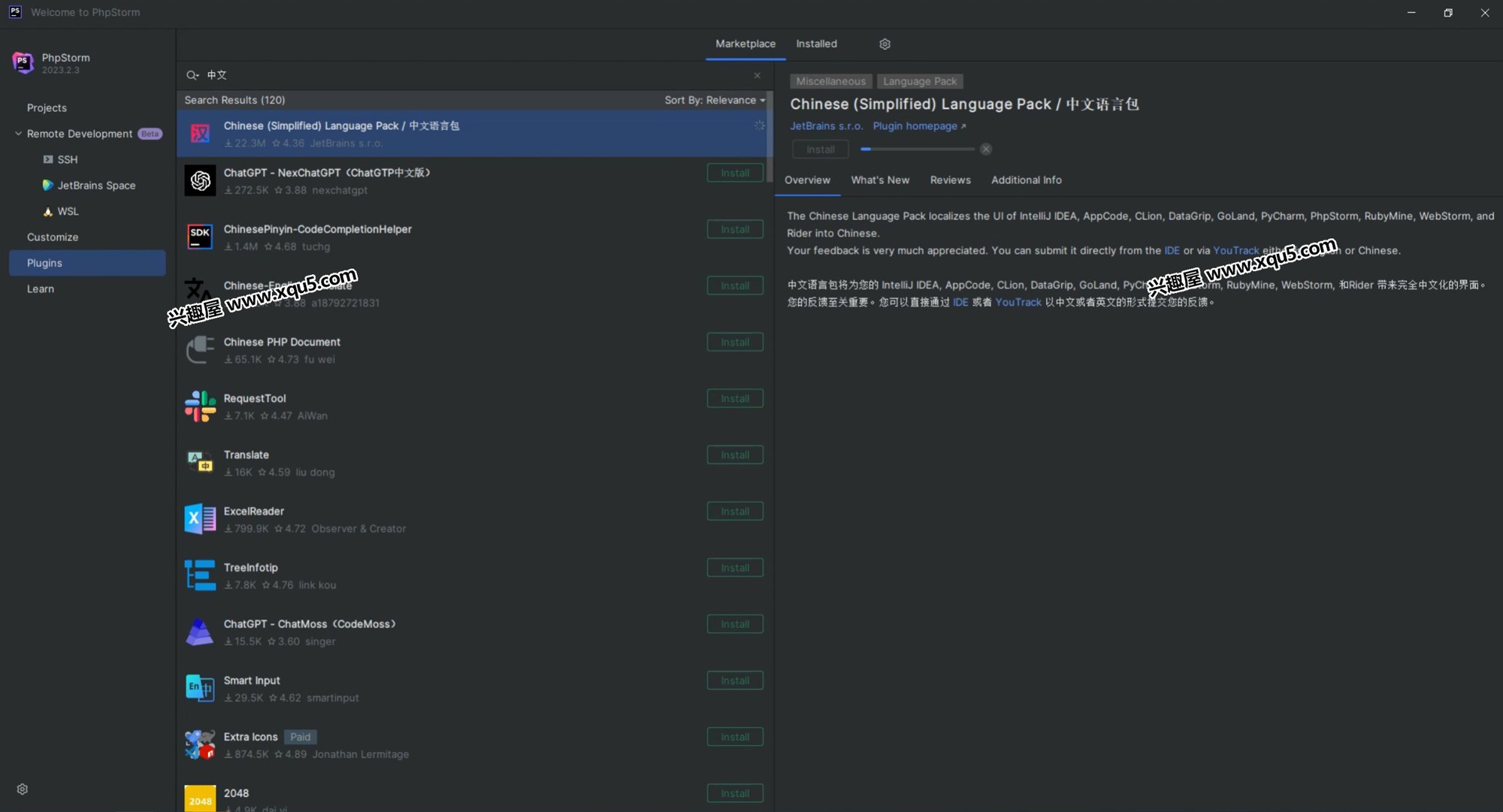
Task: Click the Translate plugin icon
Action: point(199,462)
